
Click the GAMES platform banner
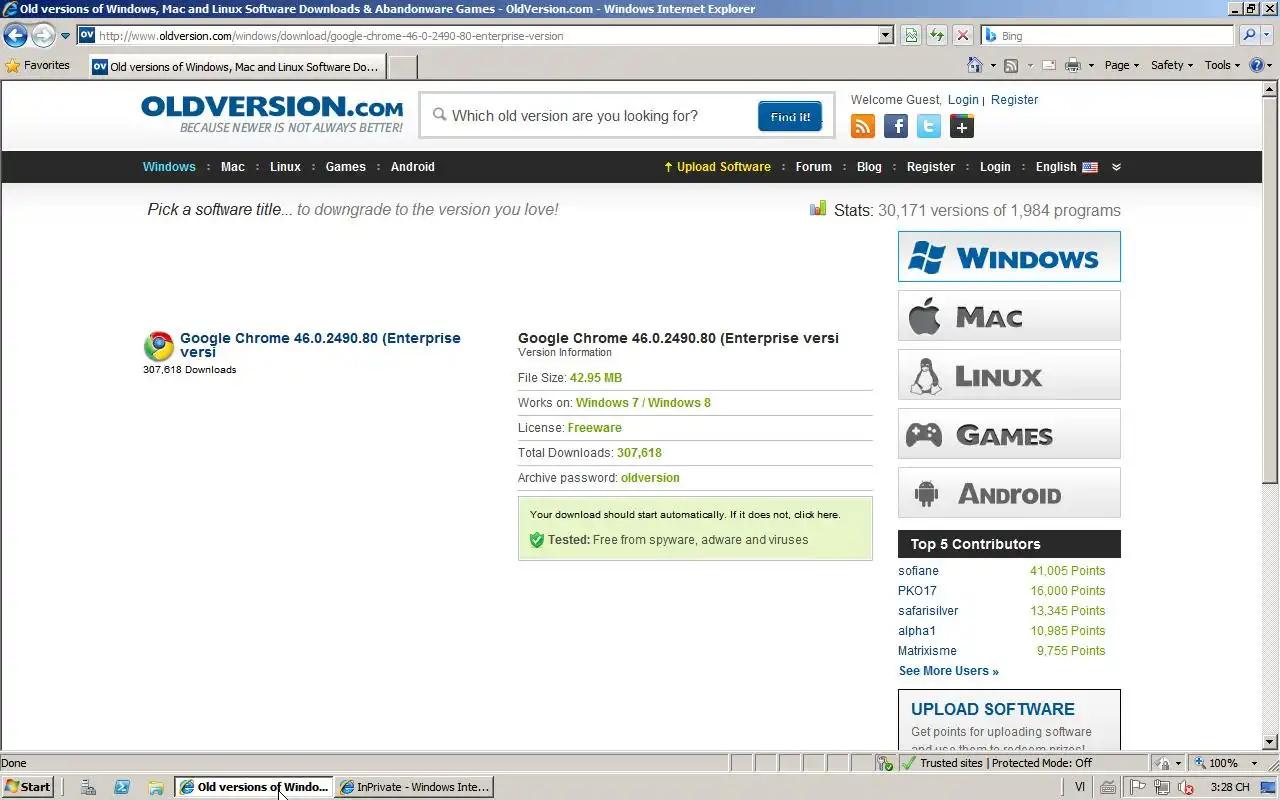(x=1009, y=434)
